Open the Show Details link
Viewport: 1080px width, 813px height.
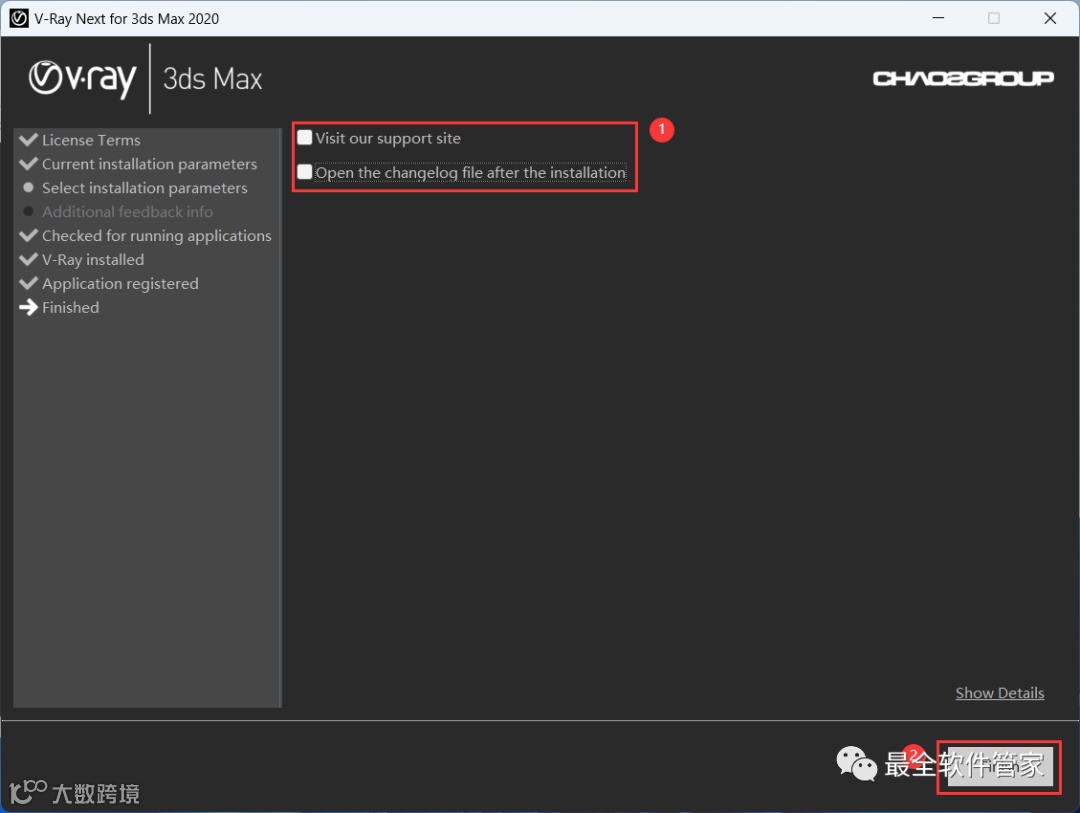click(999, 692)
